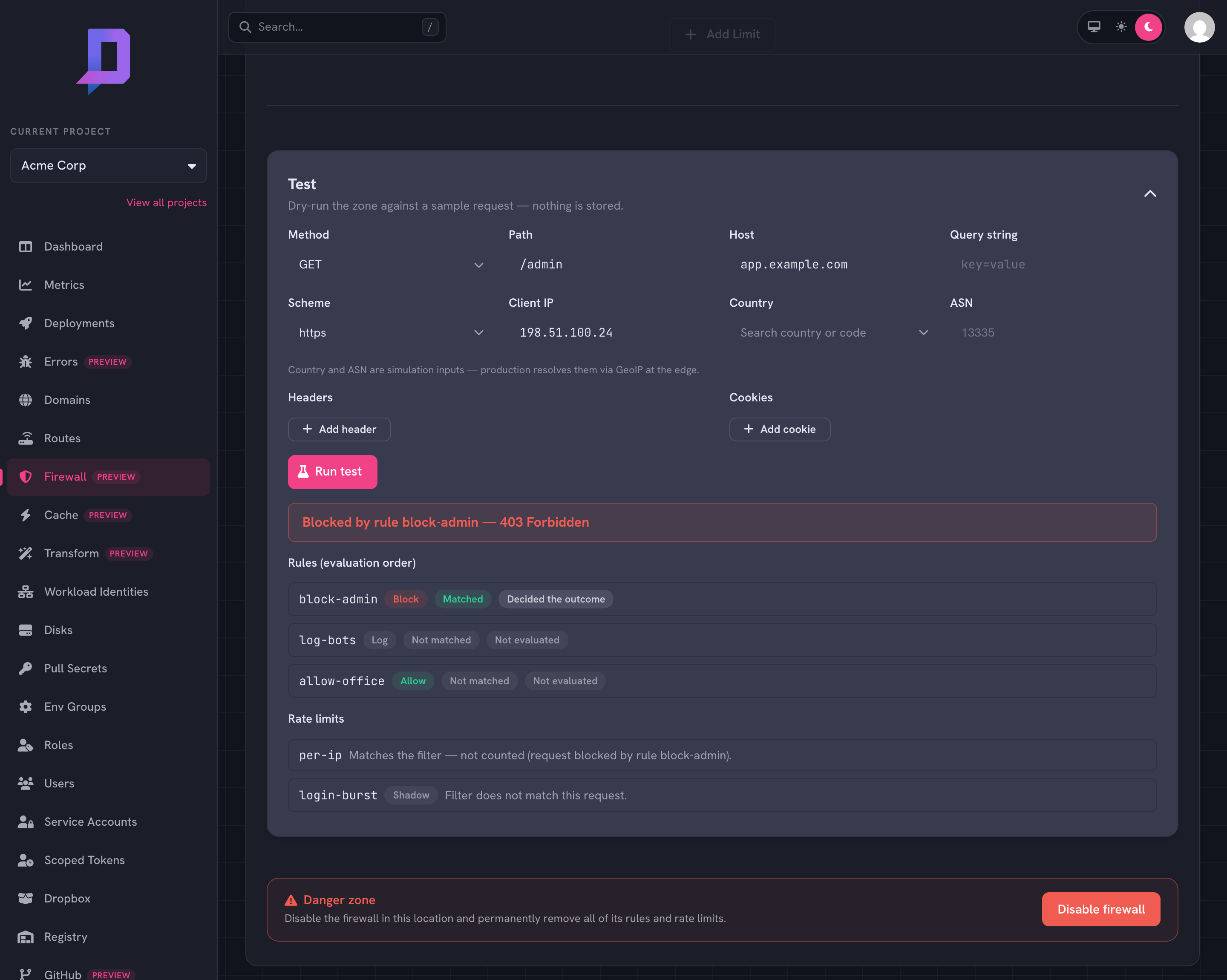Viewport: 1227px width, 980px height.
Task: Click the Matched badge on block-admin
Action: coord(463,599)
